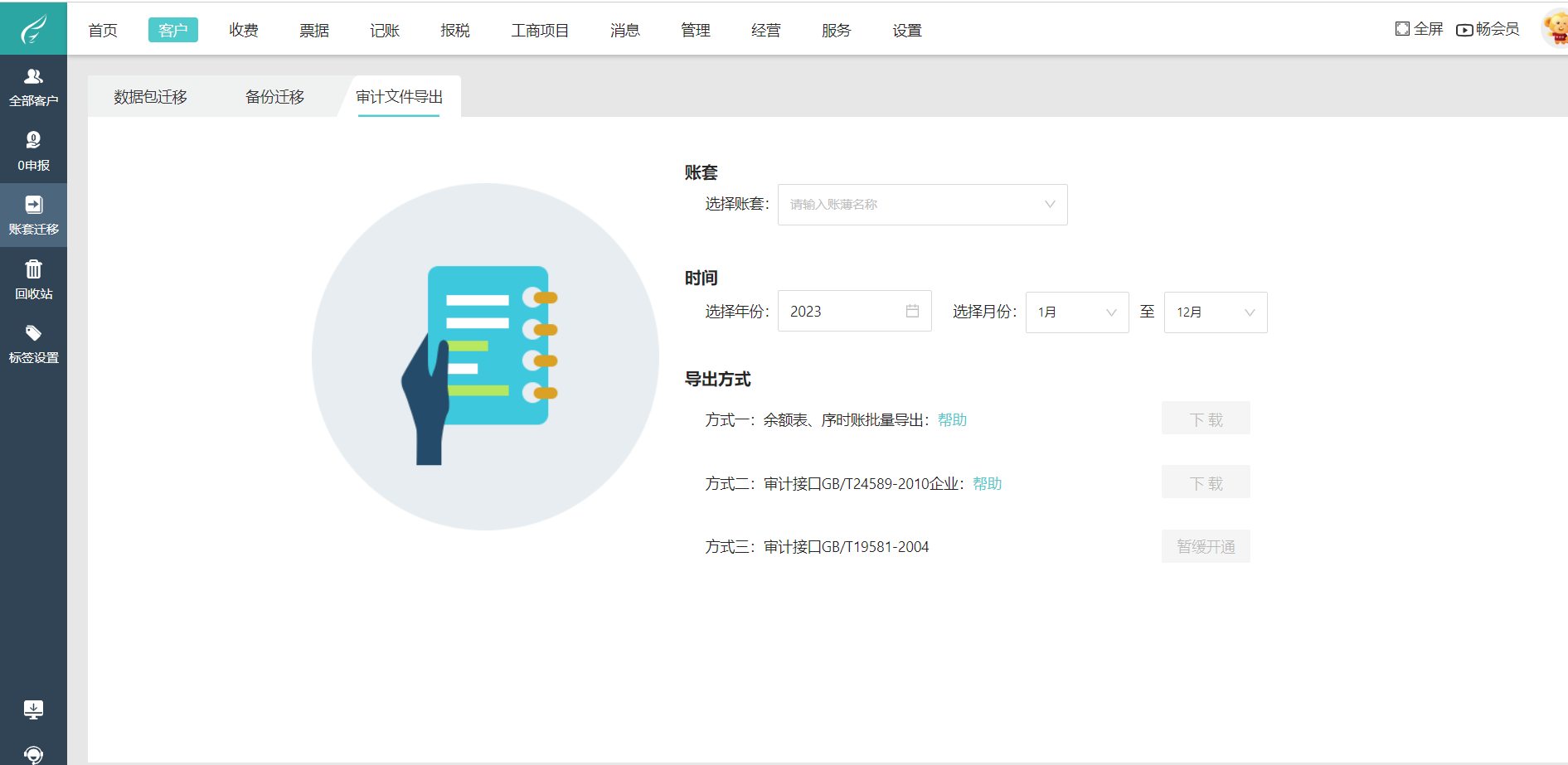
Task: Open the calendar icon in year field
Action: coord(913,310)
